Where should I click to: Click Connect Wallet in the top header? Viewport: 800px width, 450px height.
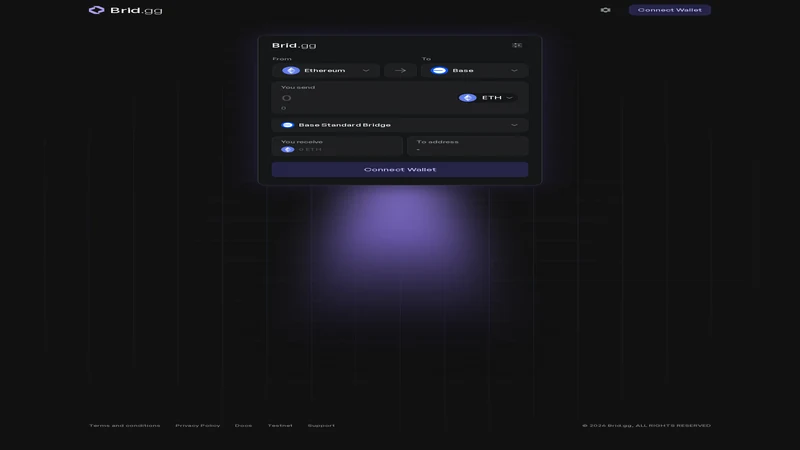coord(669,10)
